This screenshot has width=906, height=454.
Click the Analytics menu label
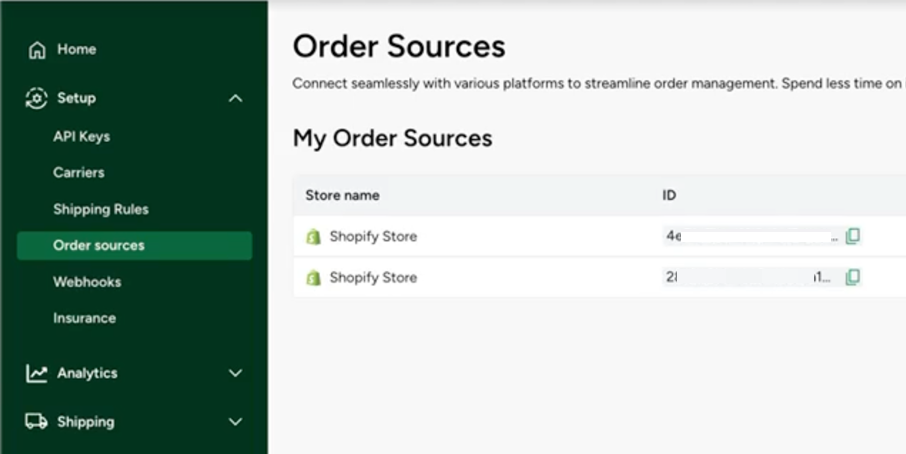87,373
